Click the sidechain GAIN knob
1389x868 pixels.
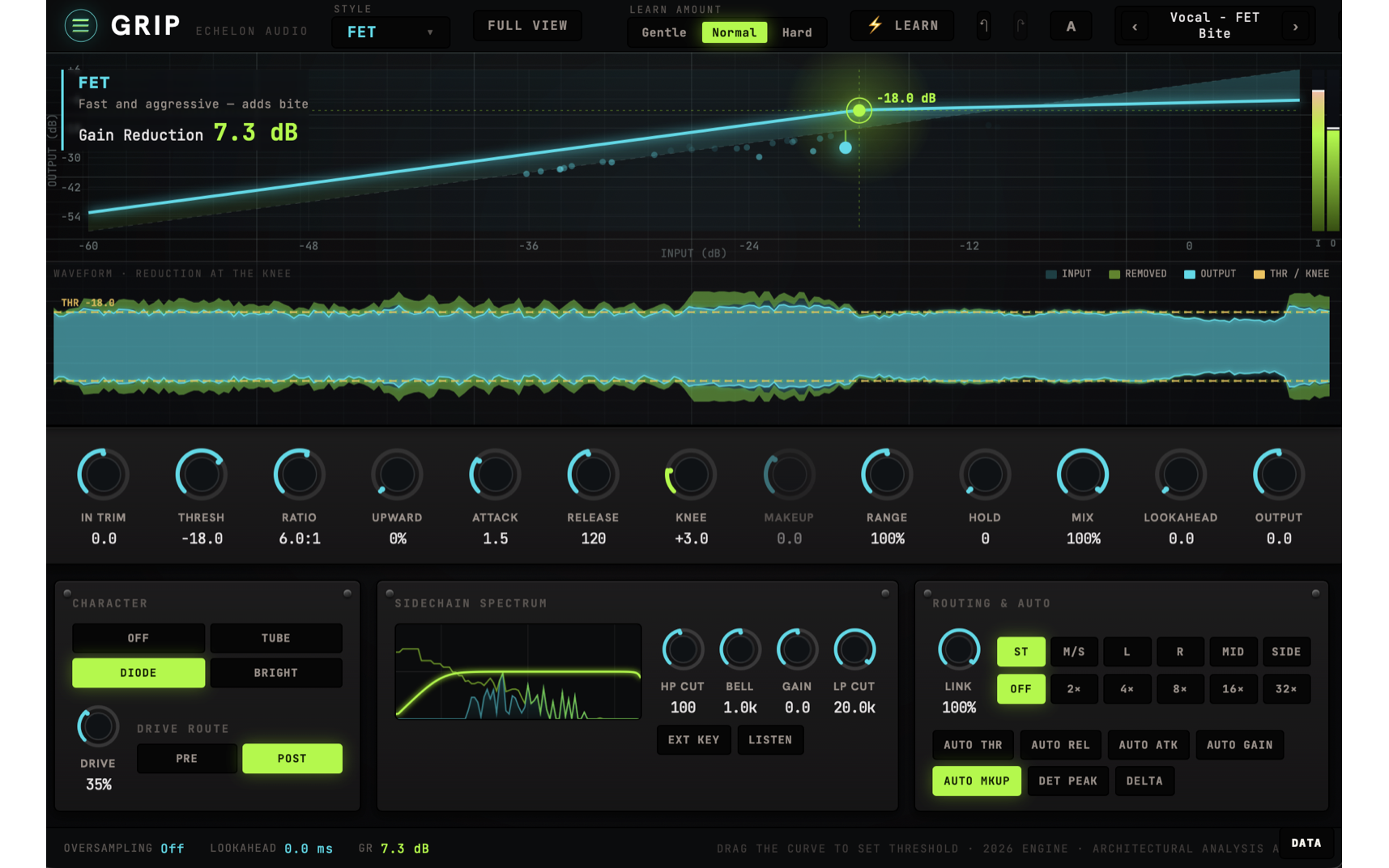coord(797,649)
